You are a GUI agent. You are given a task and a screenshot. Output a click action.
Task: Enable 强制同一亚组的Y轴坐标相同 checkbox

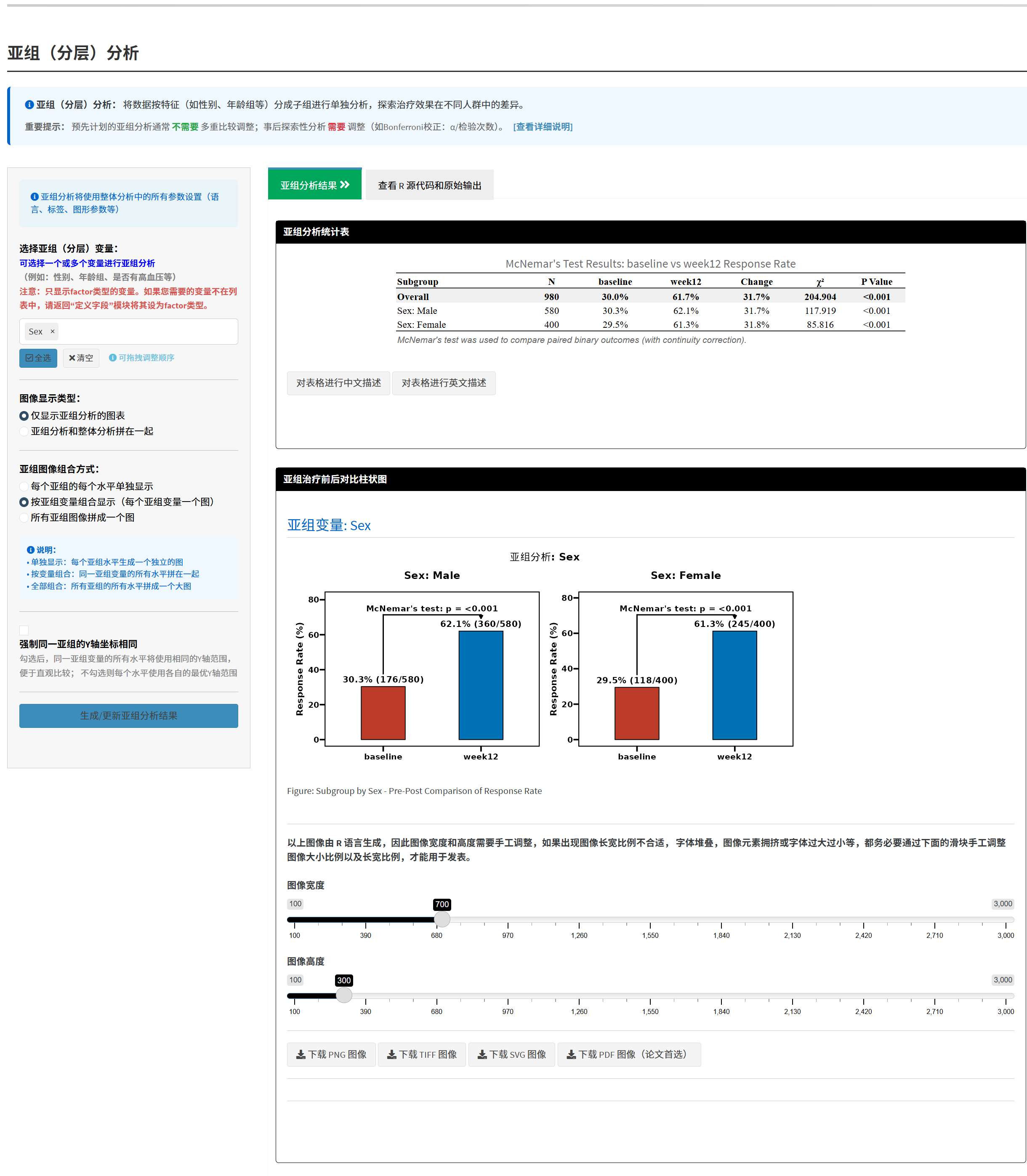24,629
